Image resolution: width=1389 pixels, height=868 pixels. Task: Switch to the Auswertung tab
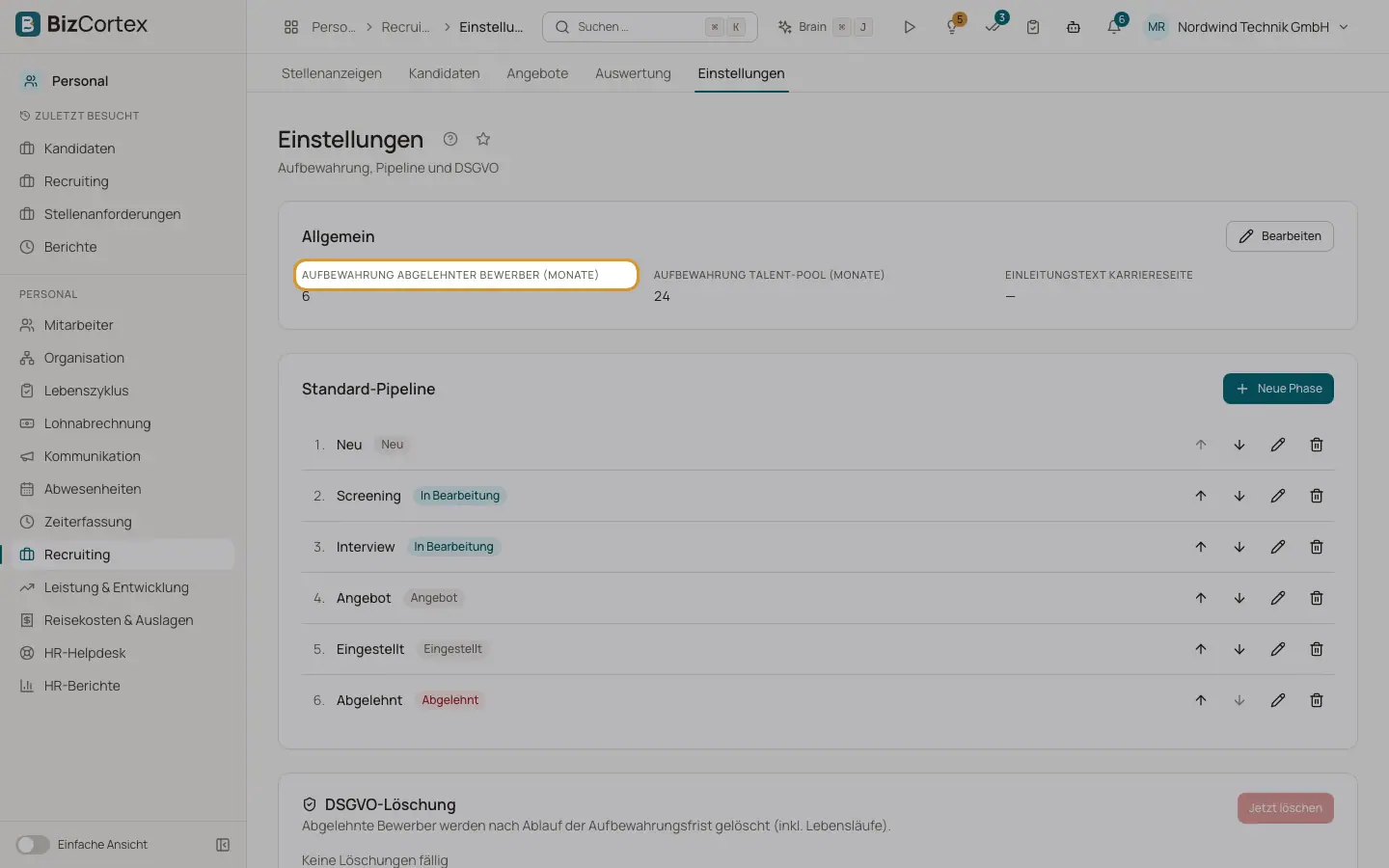click(x=633, y=73)
